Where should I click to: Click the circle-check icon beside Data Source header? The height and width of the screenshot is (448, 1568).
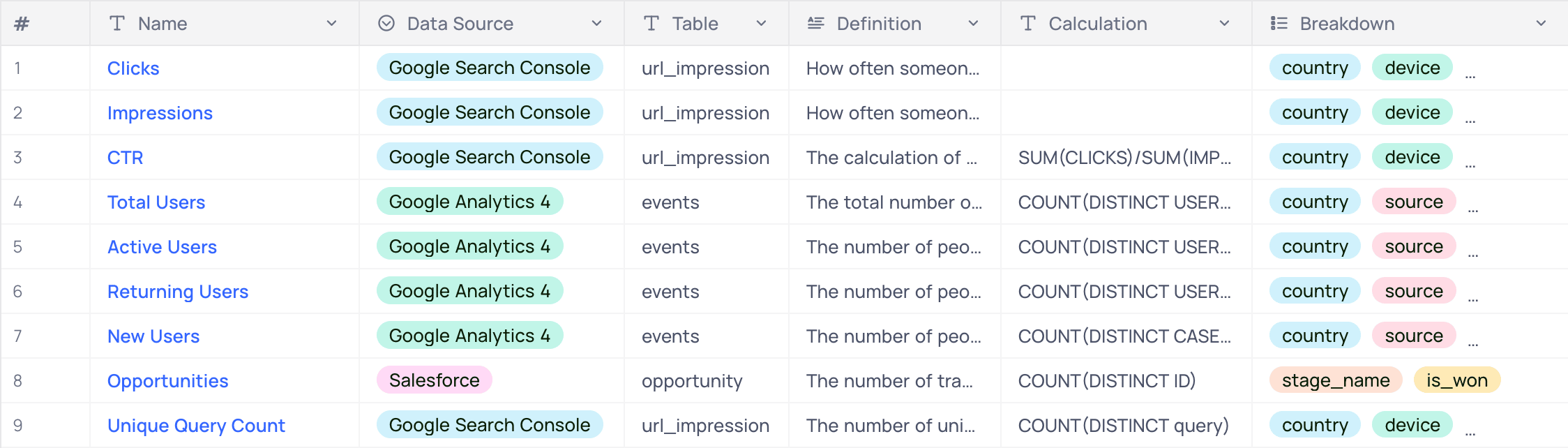[386, 24]
